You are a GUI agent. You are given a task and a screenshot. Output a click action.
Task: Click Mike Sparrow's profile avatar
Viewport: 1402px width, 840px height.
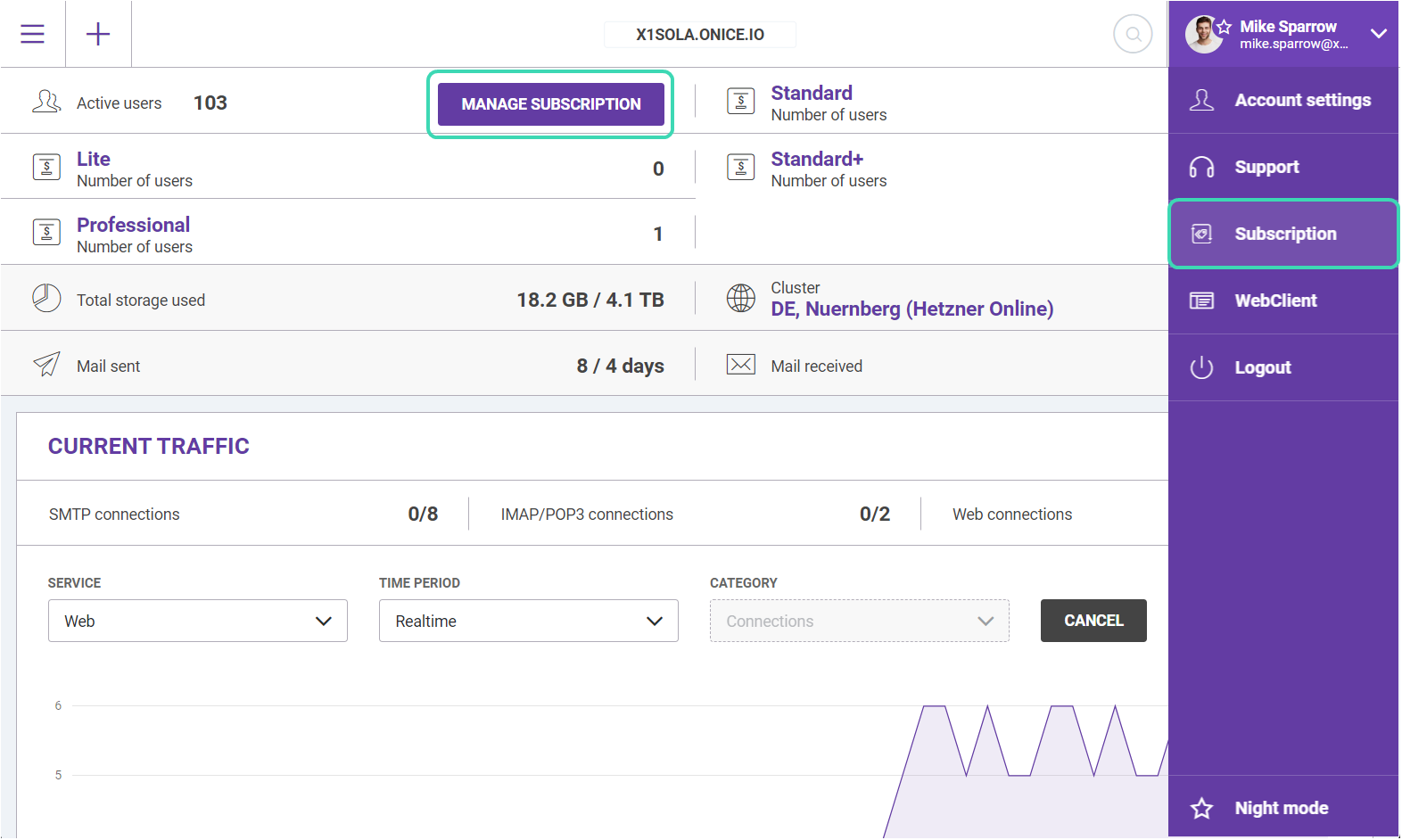(1203, 34)
